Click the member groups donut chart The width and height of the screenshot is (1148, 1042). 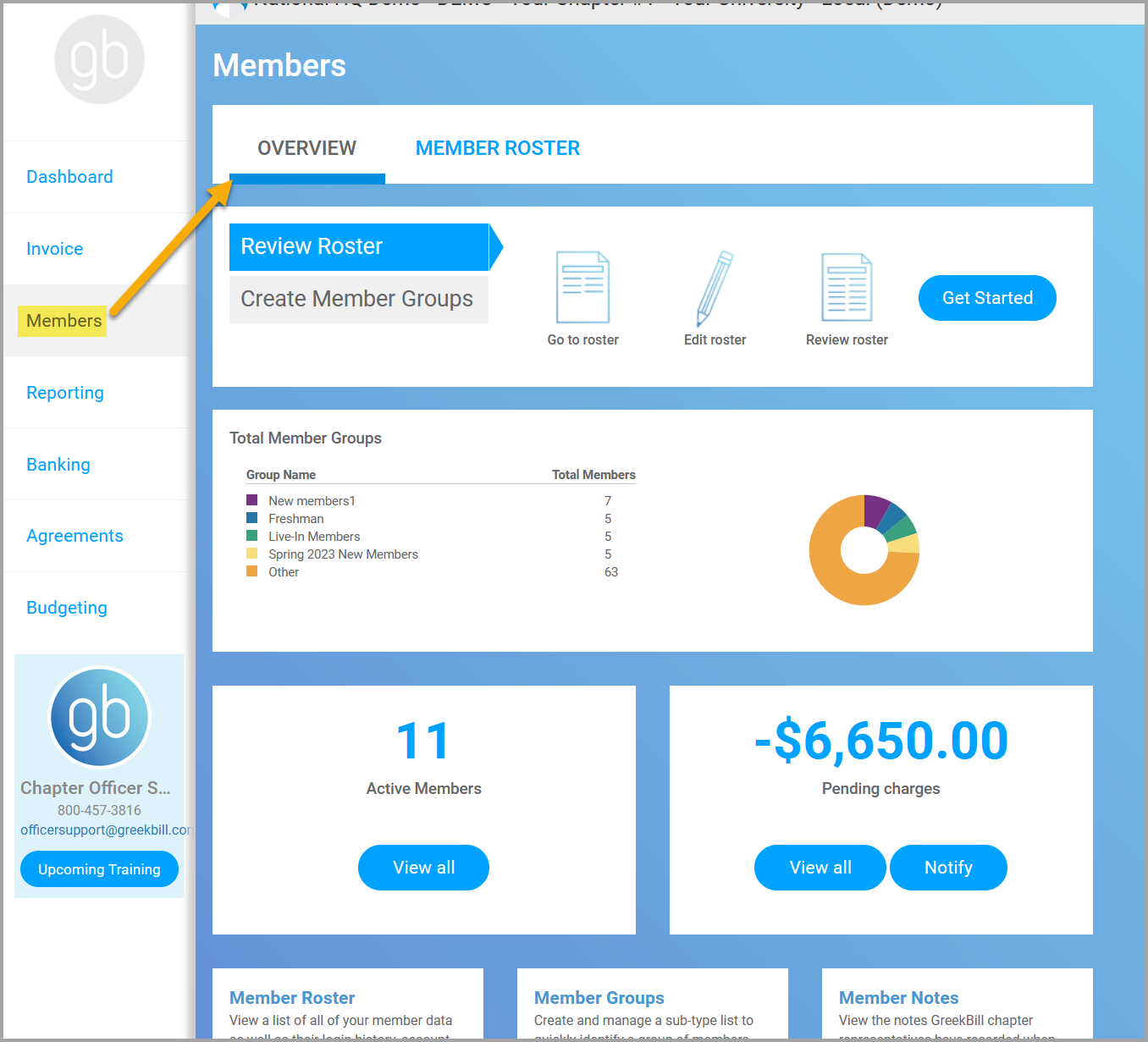tap(864, 550)
